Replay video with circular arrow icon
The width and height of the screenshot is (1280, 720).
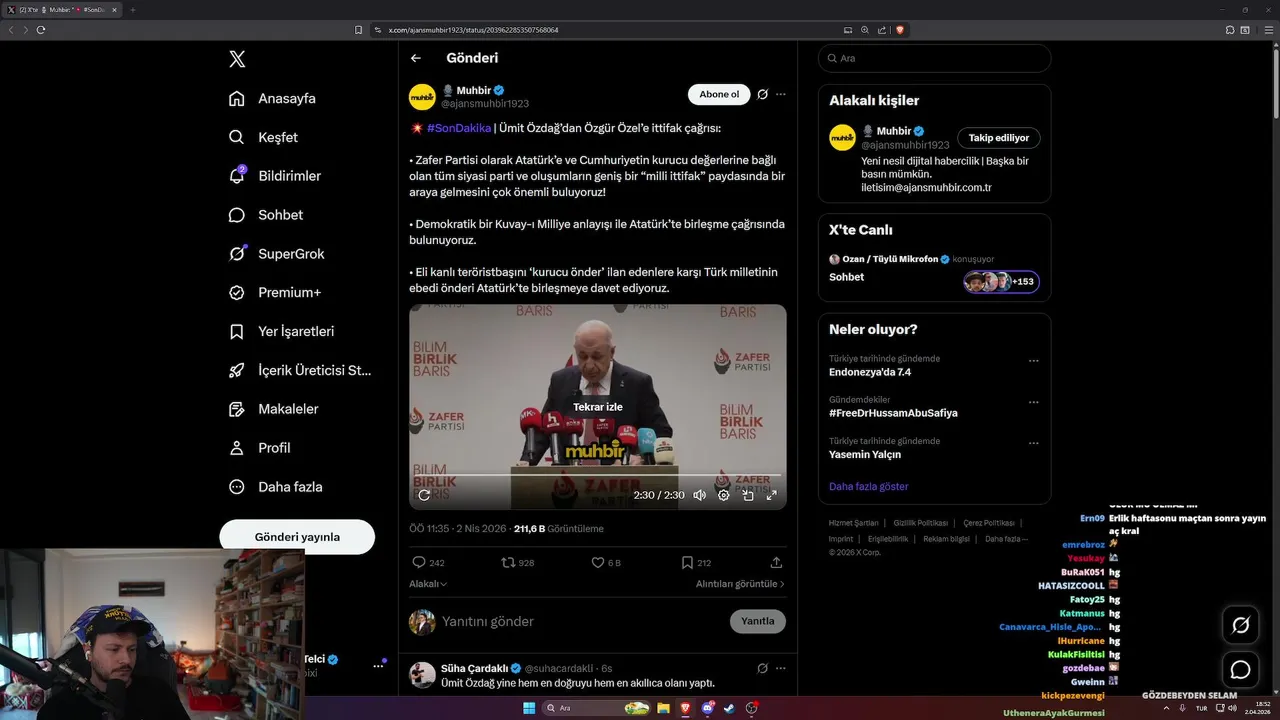(x=424, y=495)
